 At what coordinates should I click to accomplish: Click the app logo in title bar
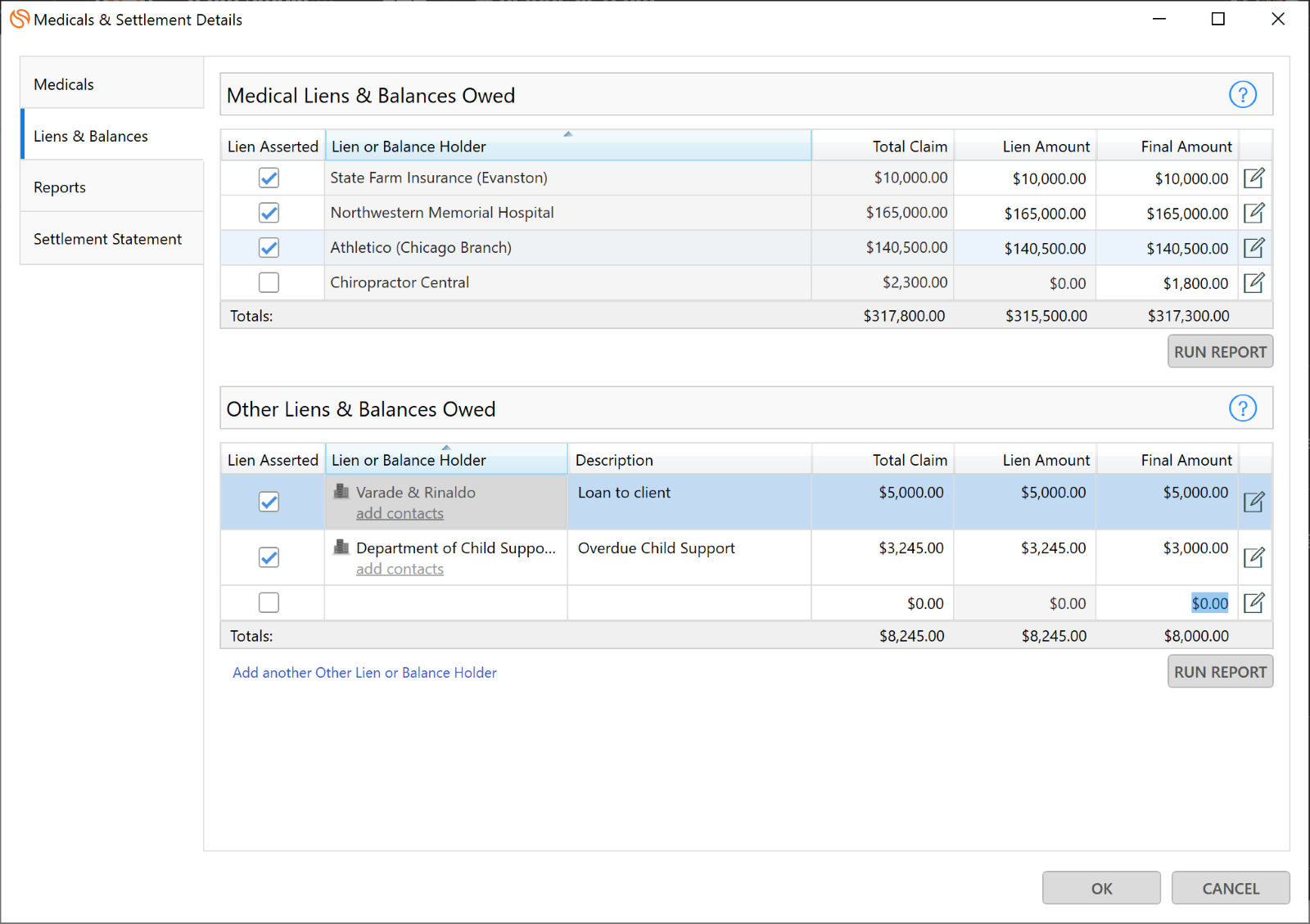[20, 19]
